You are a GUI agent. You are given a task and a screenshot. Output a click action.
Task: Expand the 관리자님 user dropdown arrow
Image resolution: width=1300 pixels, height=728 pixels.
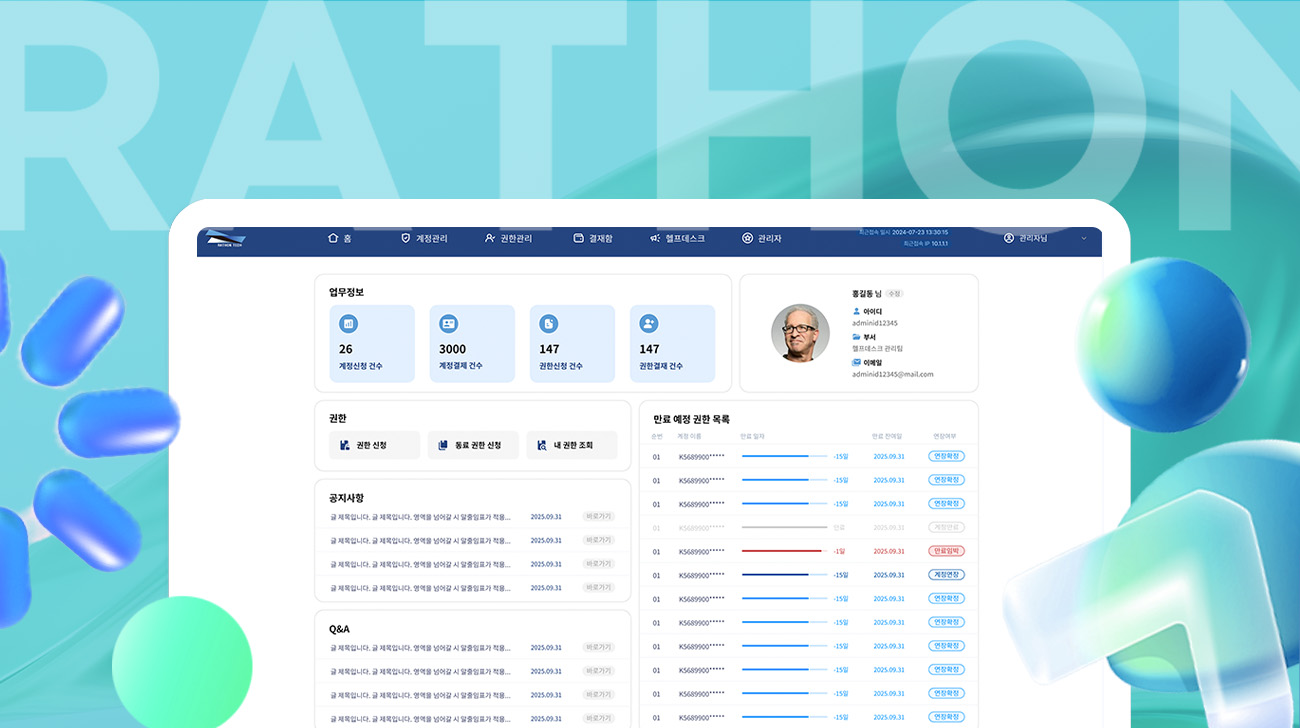pos(1084,238)
